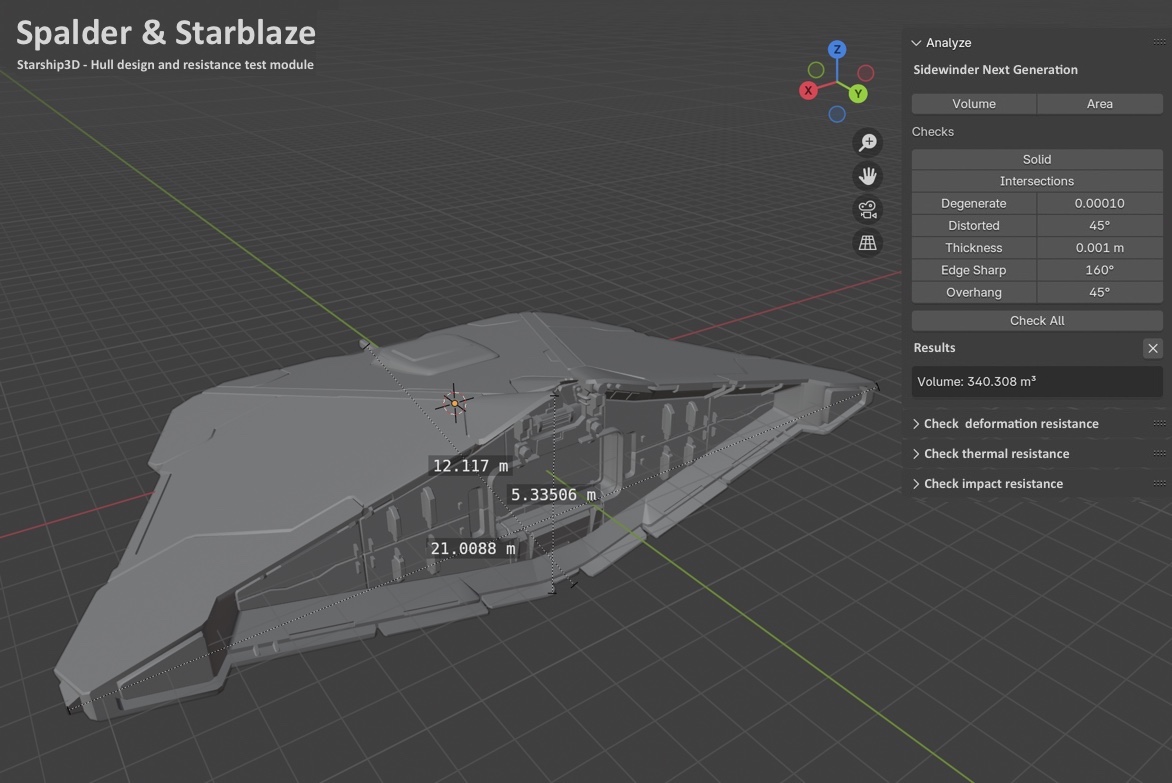Adjust the Thickness 0.001 m value field
Screen dimensions: 1172x783
tap(1099, 248)
